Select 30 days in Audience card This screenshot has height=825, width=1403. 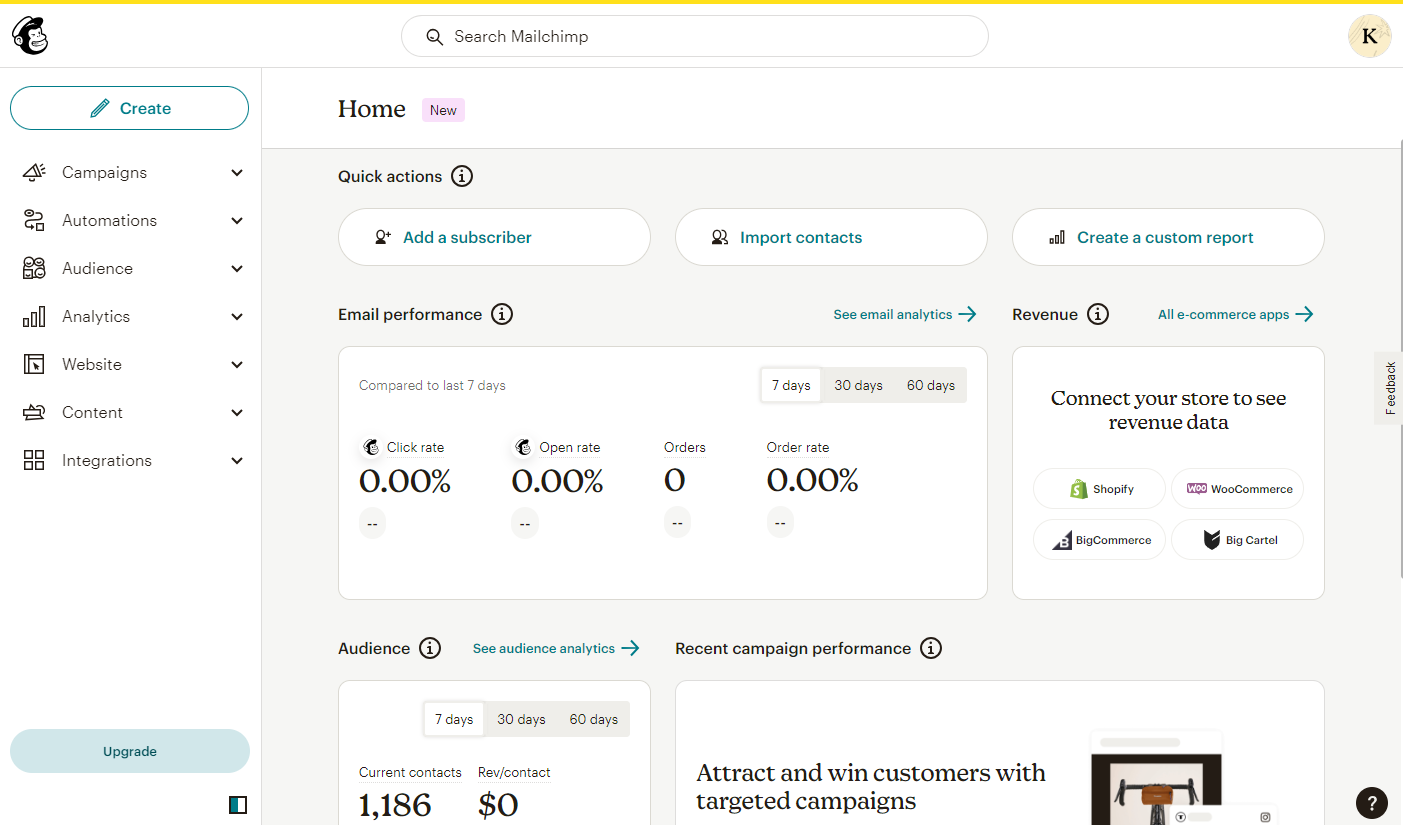tap(522, 720)
